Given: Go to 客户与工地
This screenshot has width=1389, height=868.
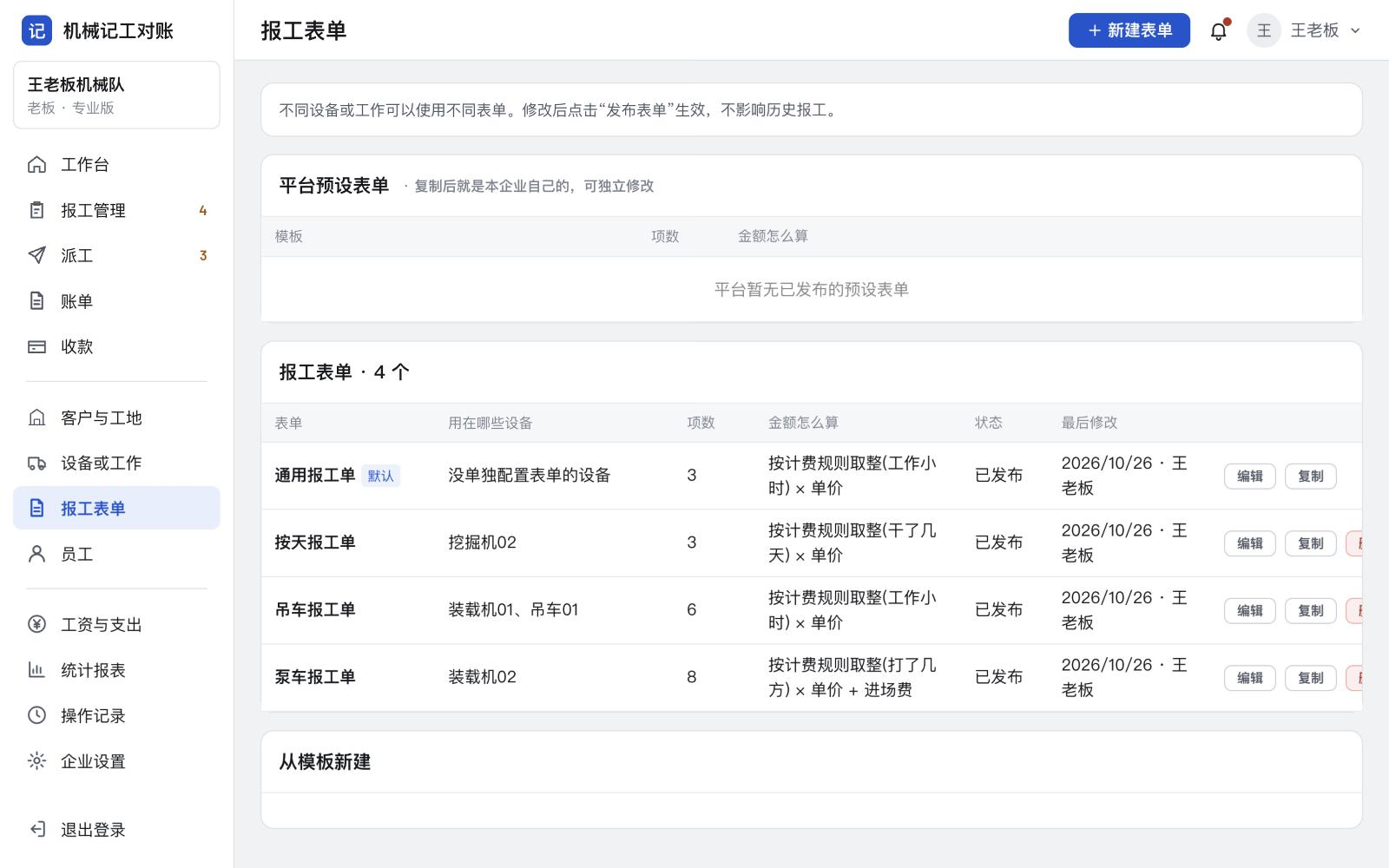Looking at the screenshot, I should [x=116, y=418].
